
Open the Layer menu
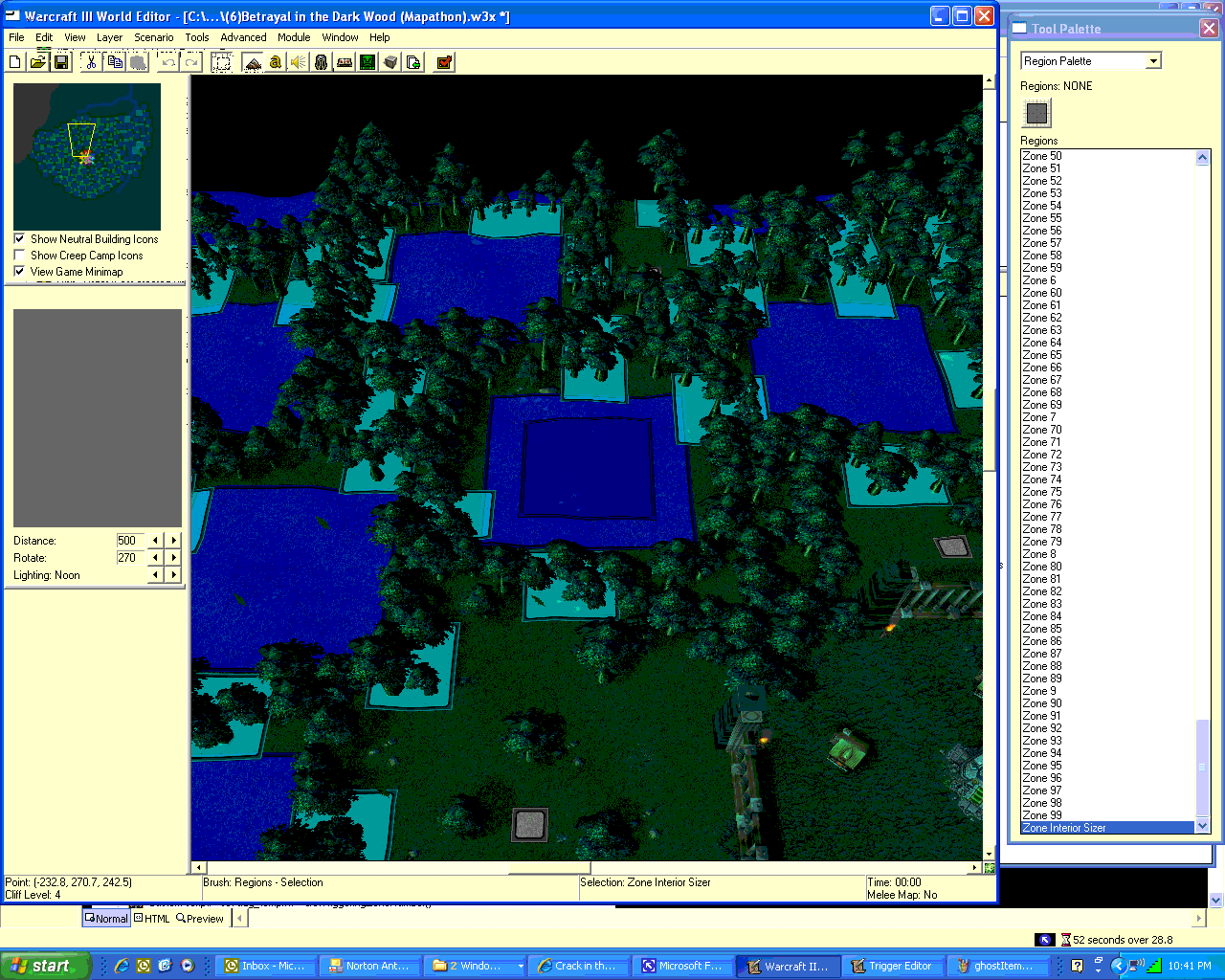(x=109, y=37)
